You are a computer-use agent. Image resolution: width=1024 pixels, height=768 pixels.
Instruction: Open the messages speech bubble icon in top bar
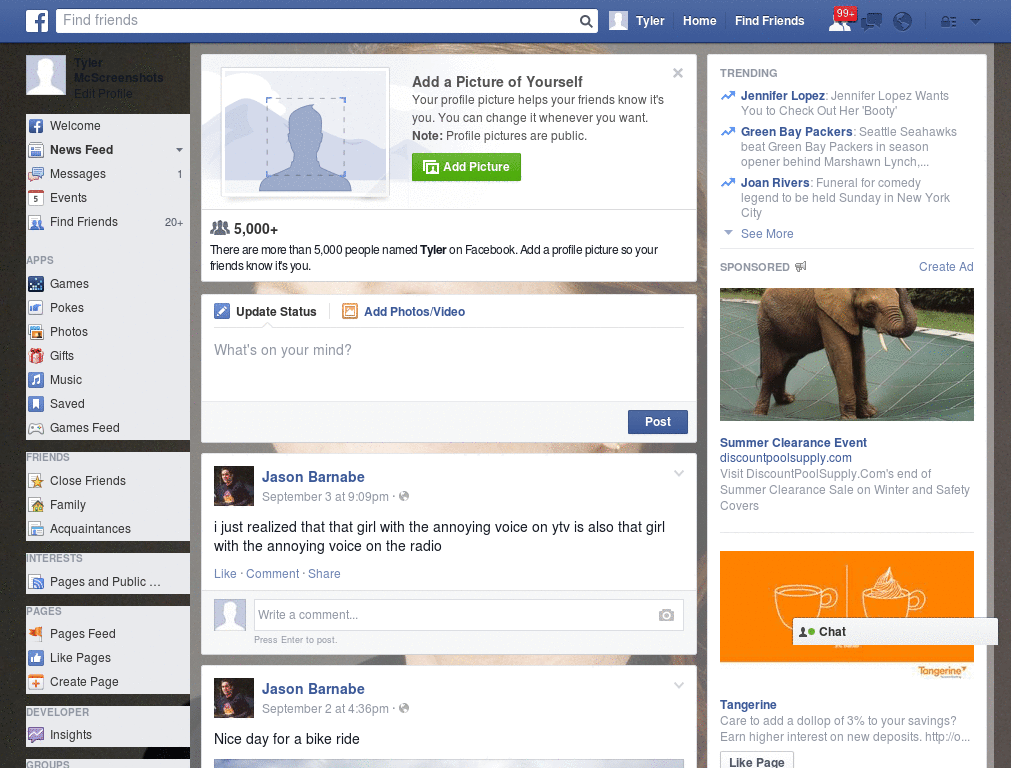(x=871, y=22)
